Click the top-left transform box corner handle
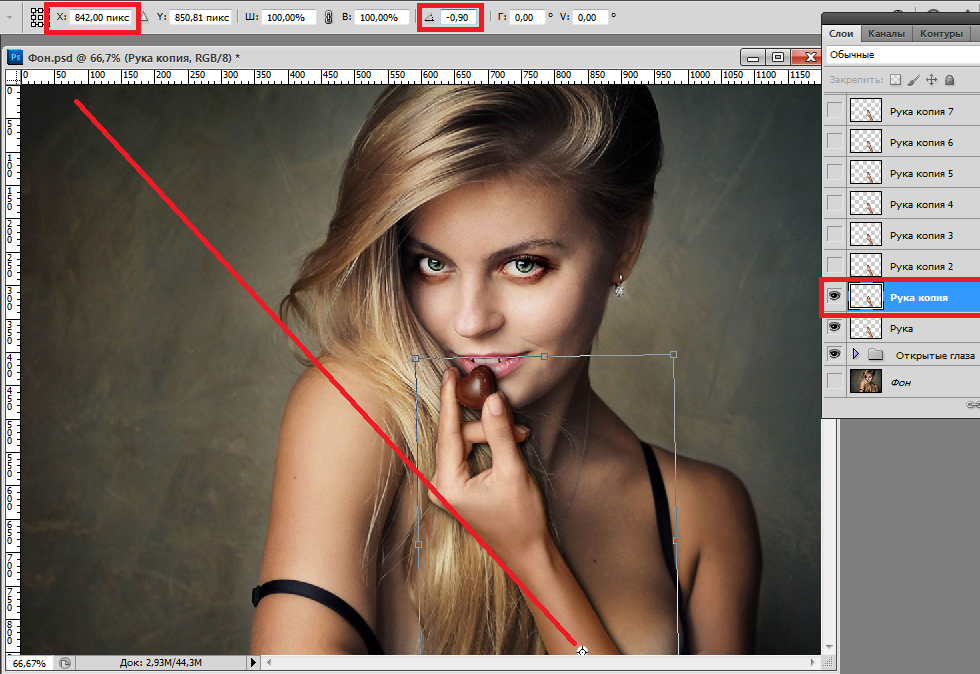Image resolution: width=980 pixels, height=674 pixels. pos(416,359)
